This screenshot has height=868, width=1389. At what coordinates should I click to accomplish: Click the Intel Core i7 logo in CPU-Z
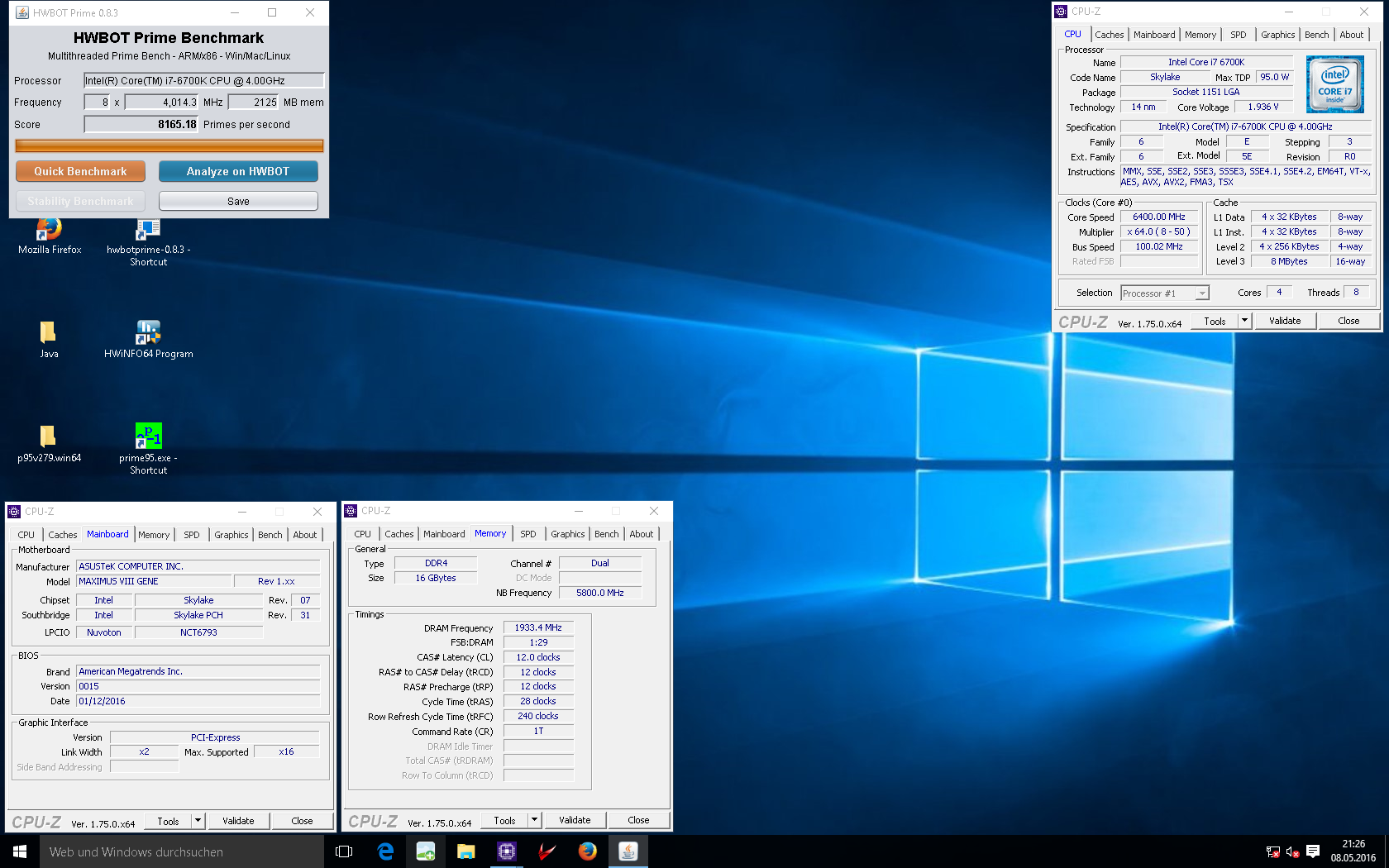tap(1334, 84)
